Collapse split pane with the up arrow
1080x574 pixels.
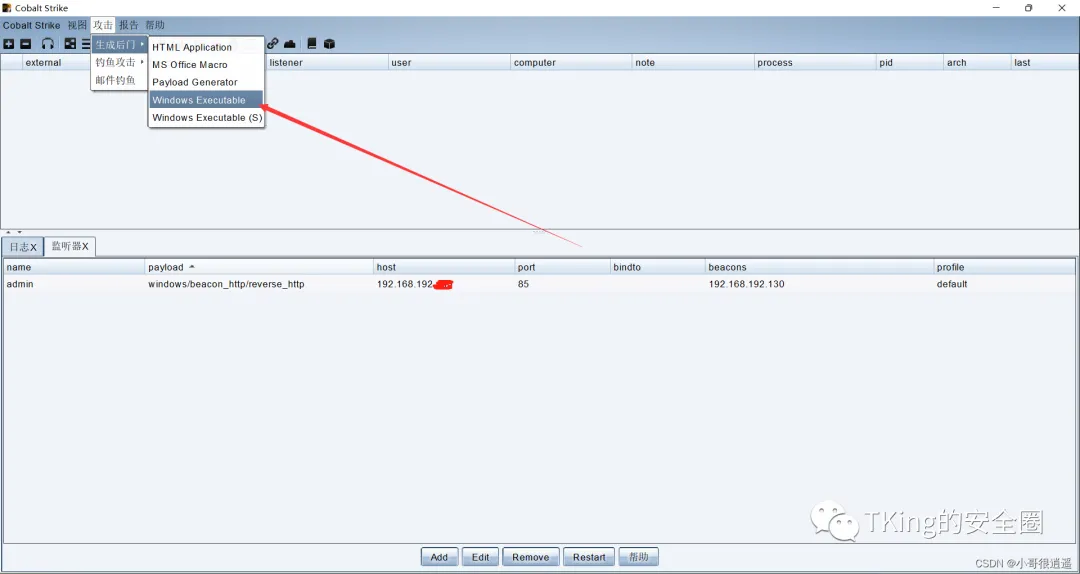(x=9, y=232)
